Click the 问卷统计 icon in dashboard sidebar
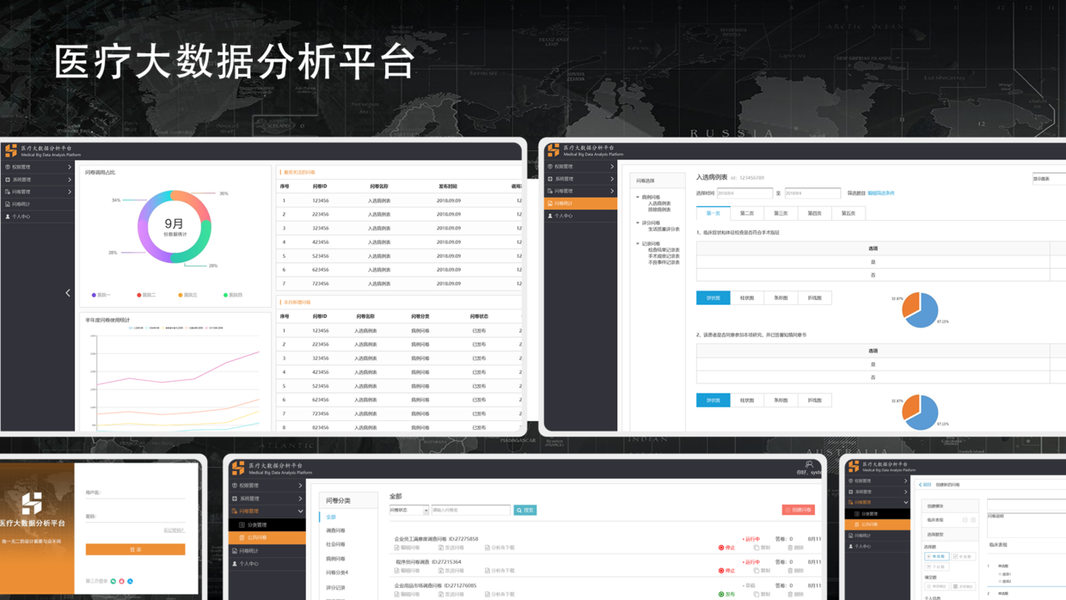Screen dimensions: 1066x600 coord(8,204)
